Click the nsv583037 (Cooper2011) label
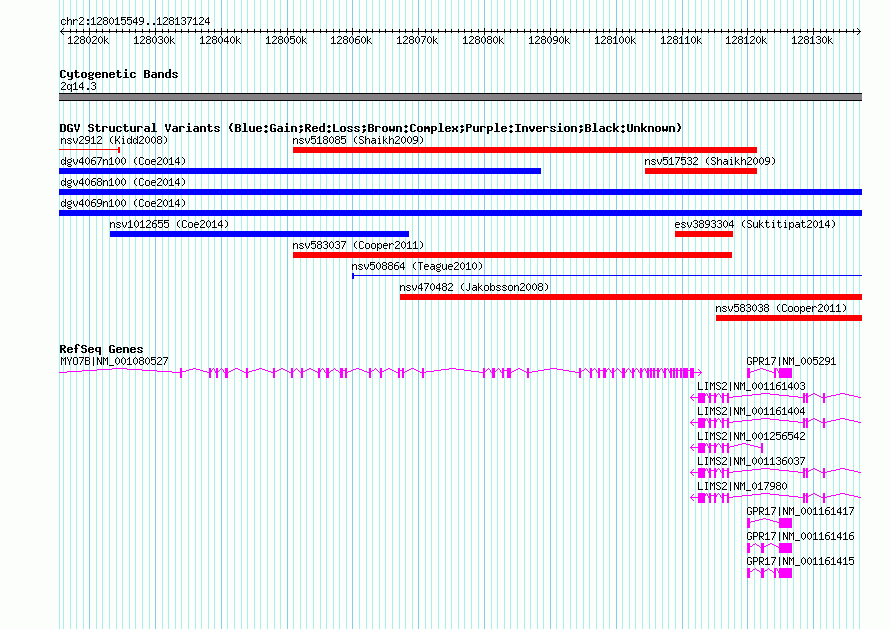This screenshot has height=629, width=890. [x=358, y=245]
